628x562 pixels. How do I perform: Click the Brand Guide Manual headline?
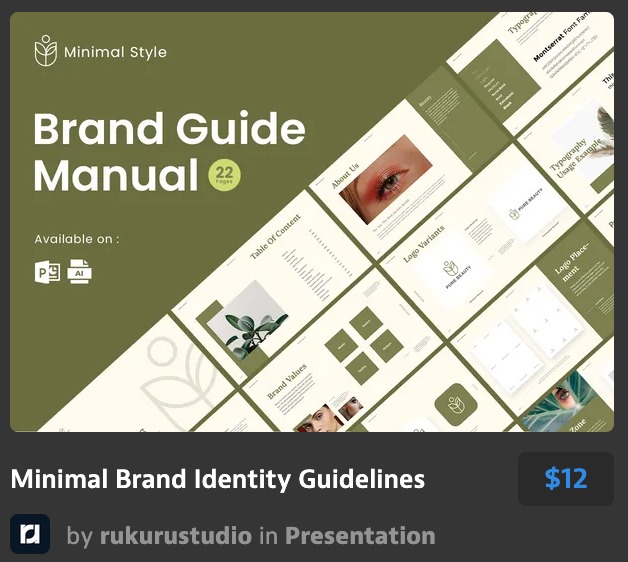168,151
